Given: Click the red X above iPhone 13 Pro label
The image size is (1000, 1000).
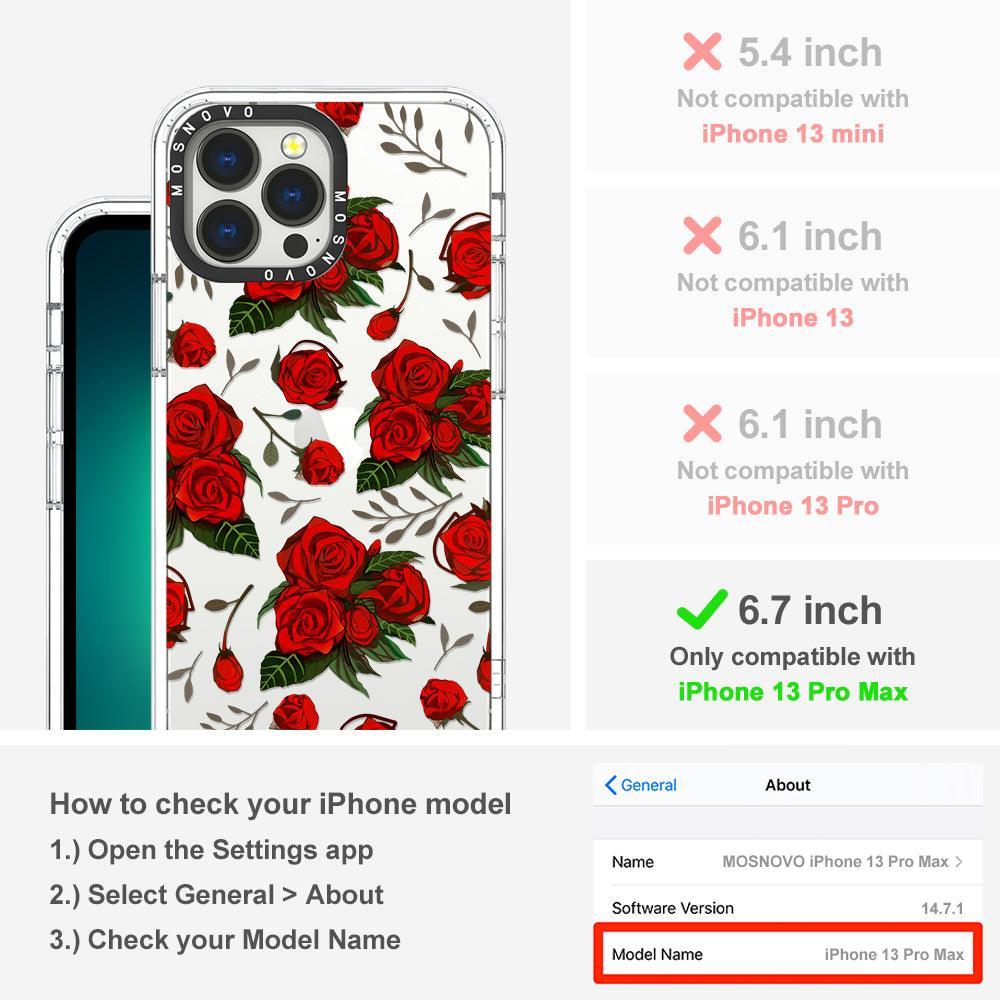Looking at the screenshot, I should click(702, 423).
